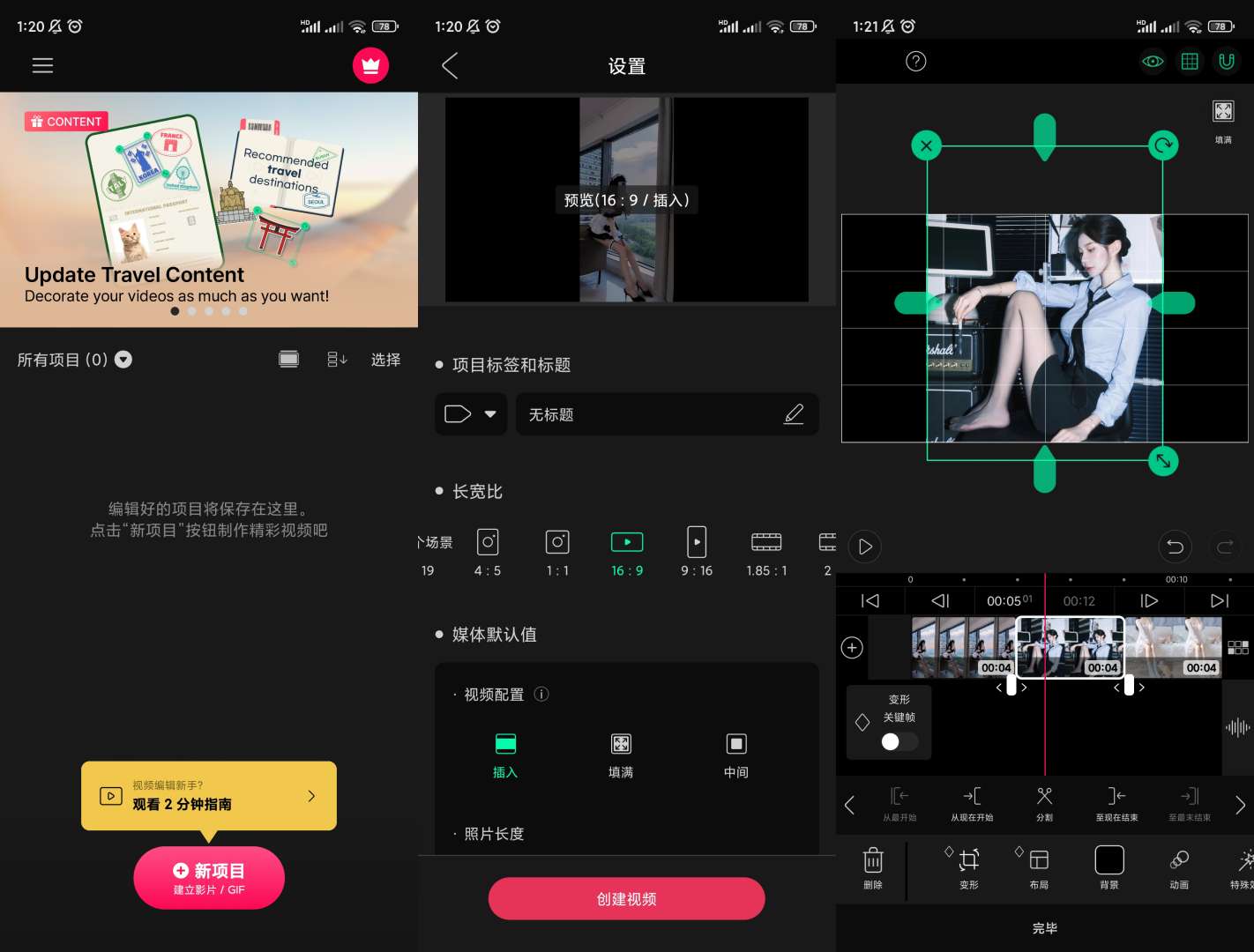Screen dimensions: 1254x952
Task: Choose the 中间 video placement option
Action: click(736, 755)
